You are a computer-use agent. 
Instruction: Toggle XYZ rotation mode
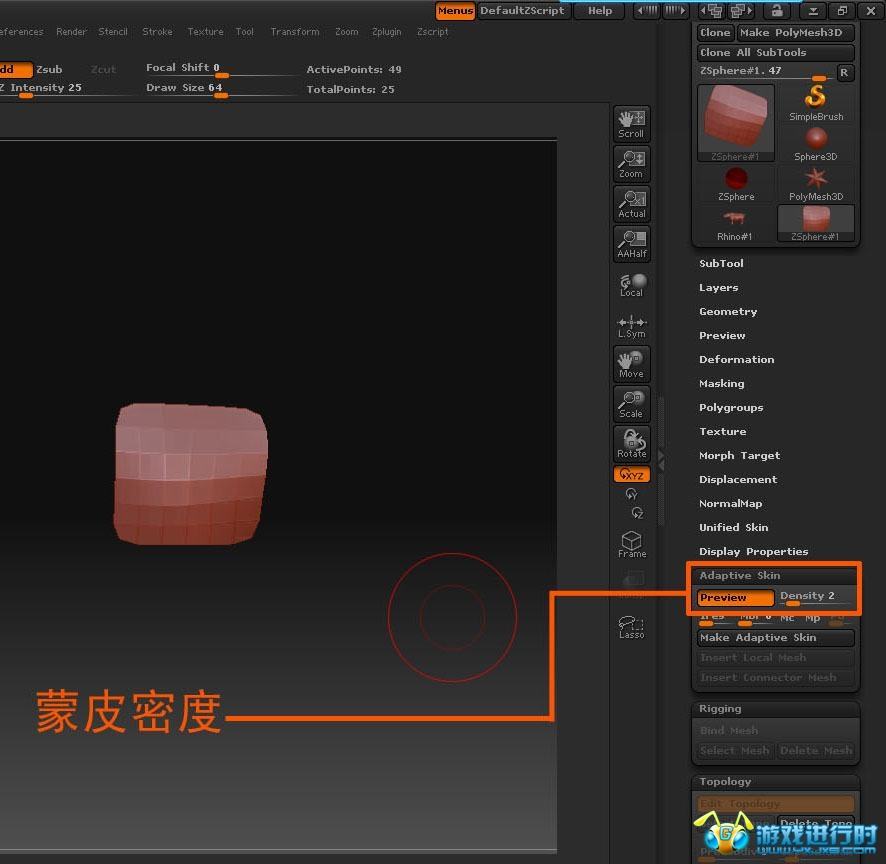(x=631, y=474)
